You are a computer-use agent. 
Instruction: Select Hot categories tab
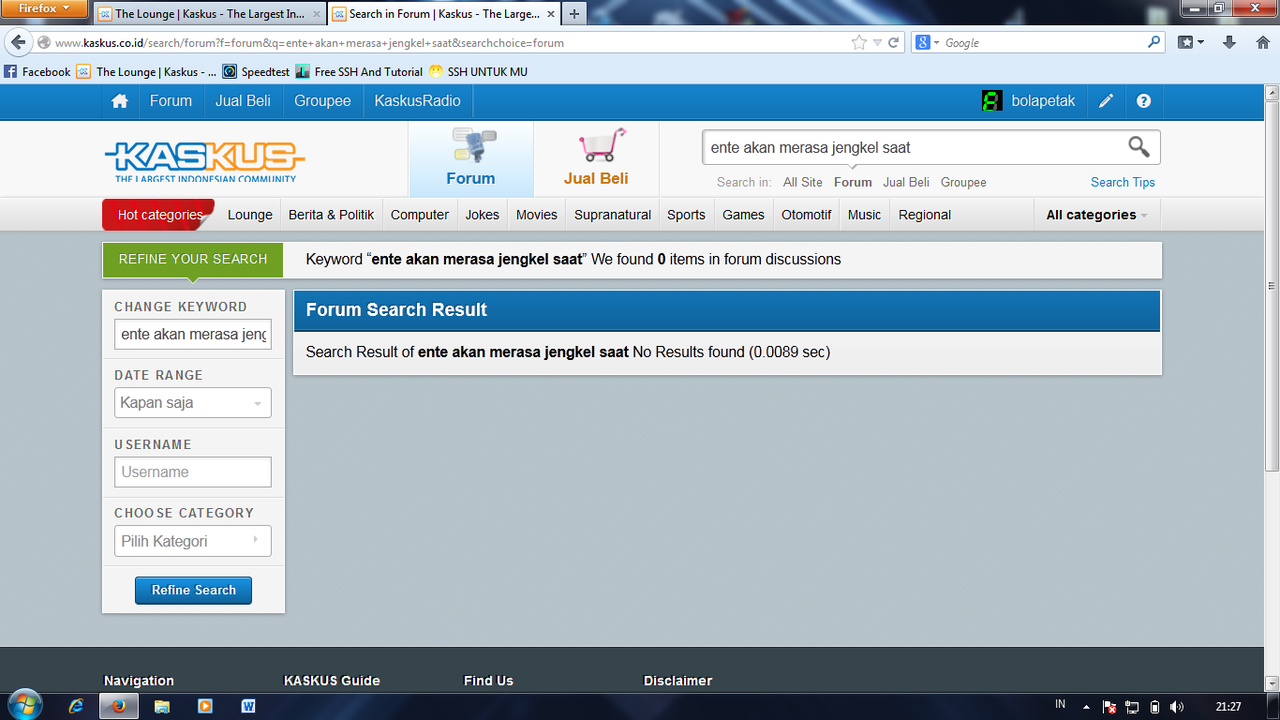(x=160, y=215)
